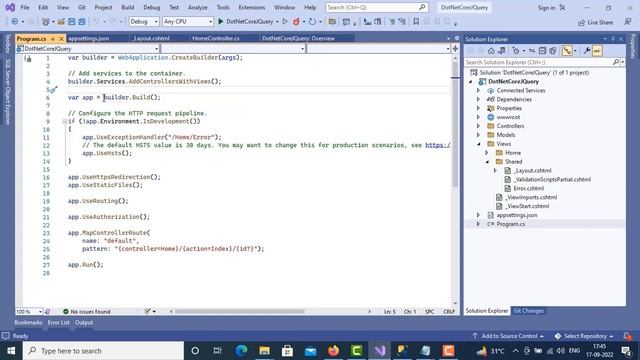Screen dimensions: 640x360
Task: Open the Output panel tab
Action: pos(84,322)
